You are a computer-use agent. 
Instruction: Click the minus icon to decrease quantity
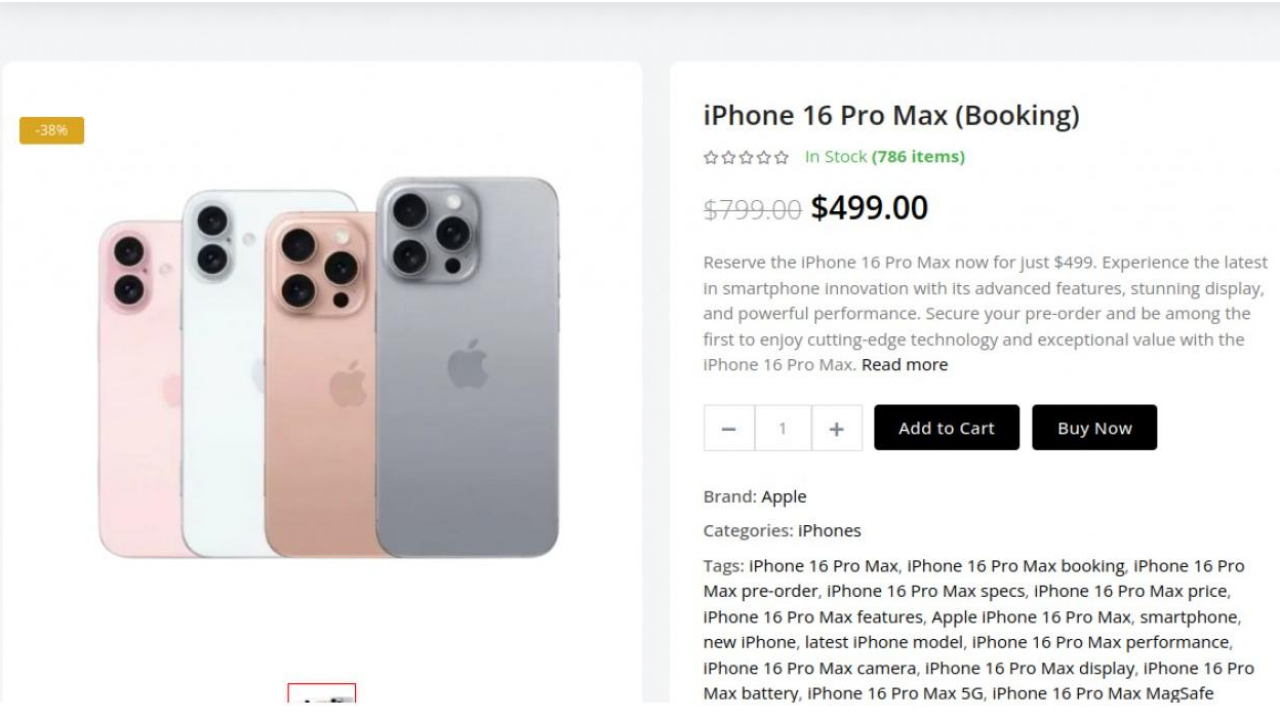(728, 428)
